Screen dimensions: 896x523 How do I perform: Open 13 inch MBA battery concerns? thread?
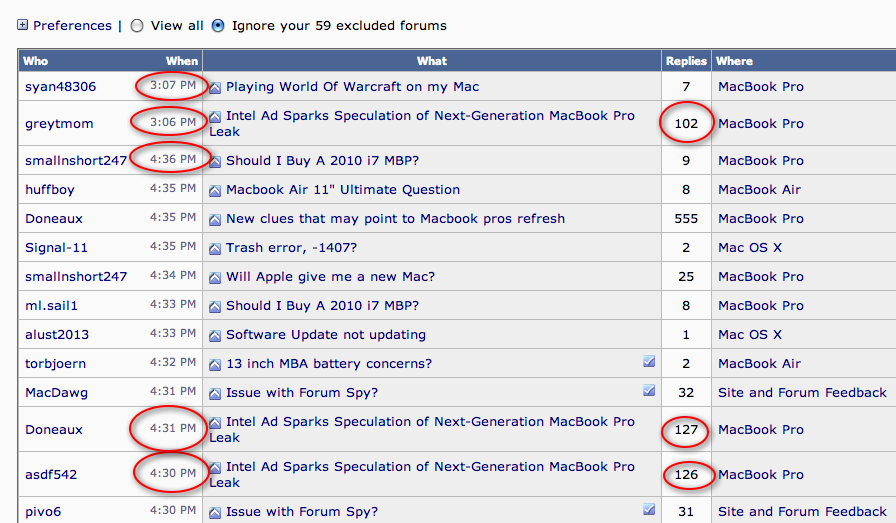click(329, 364)
